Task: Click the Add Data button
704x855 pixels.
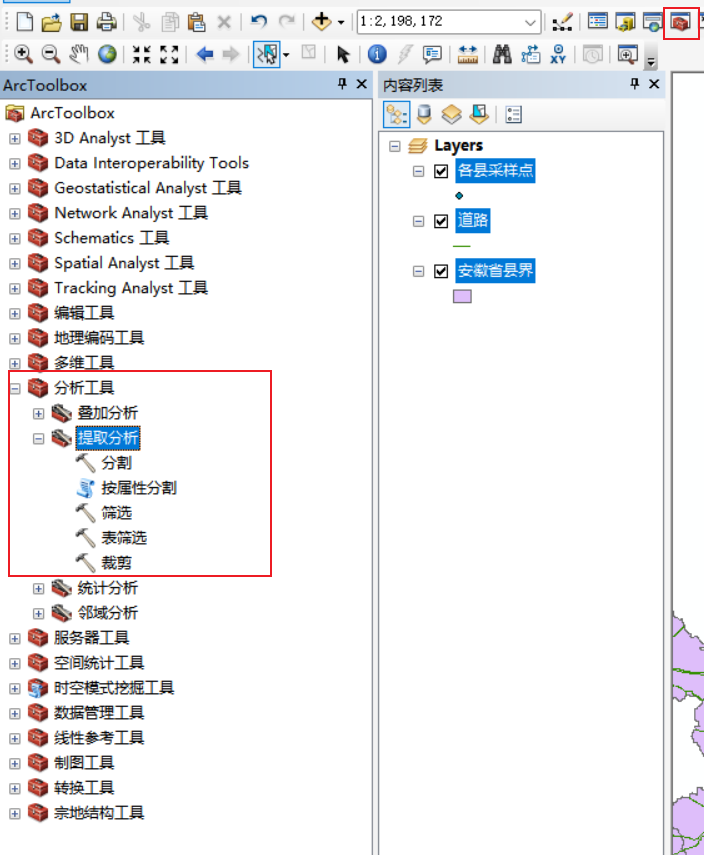Action: click(322, 22)
